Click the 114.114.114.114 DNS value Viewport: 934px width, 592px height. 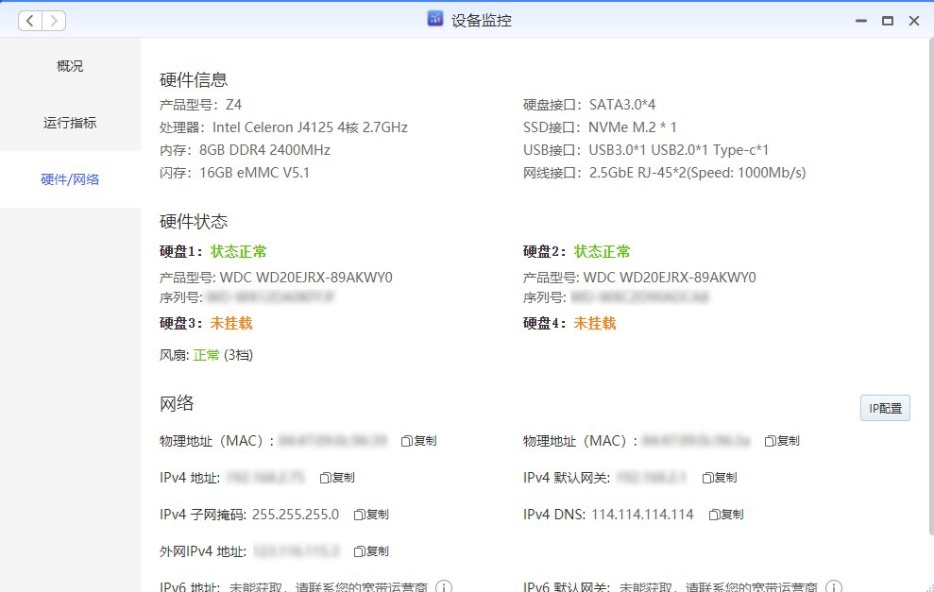642,515
